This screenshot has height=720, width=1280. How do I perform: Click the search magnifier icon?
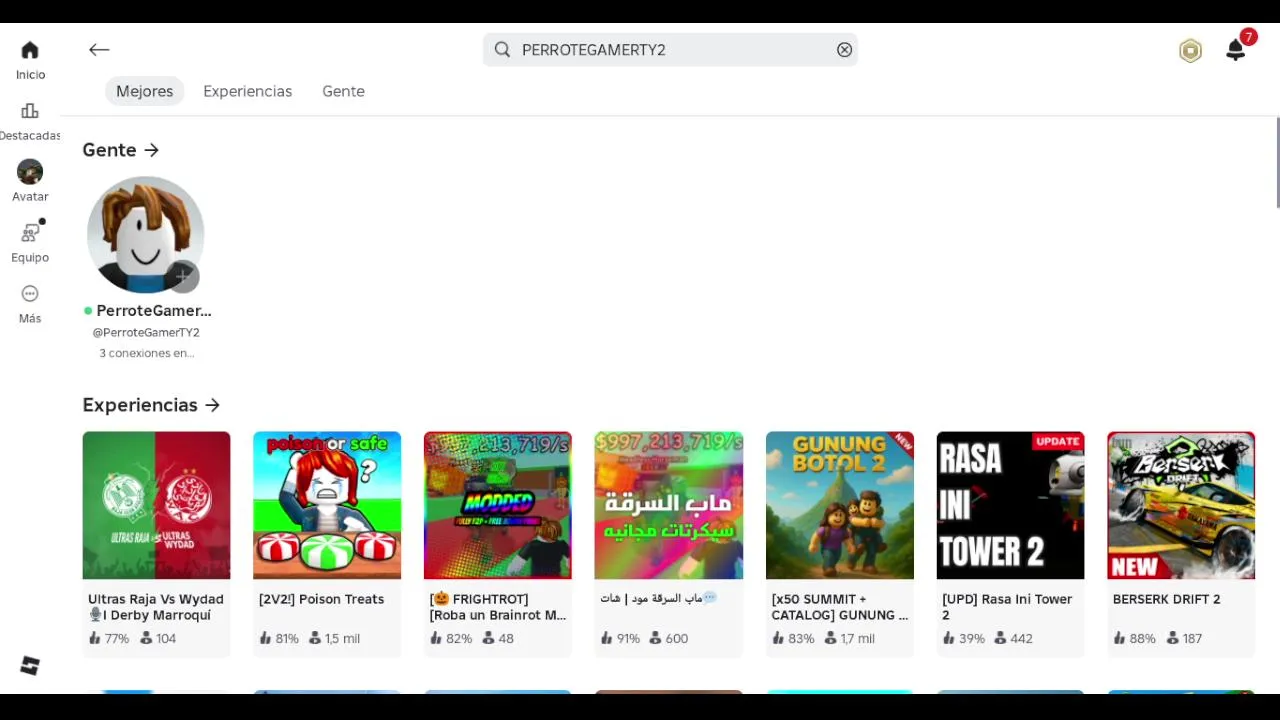[502, 50]
